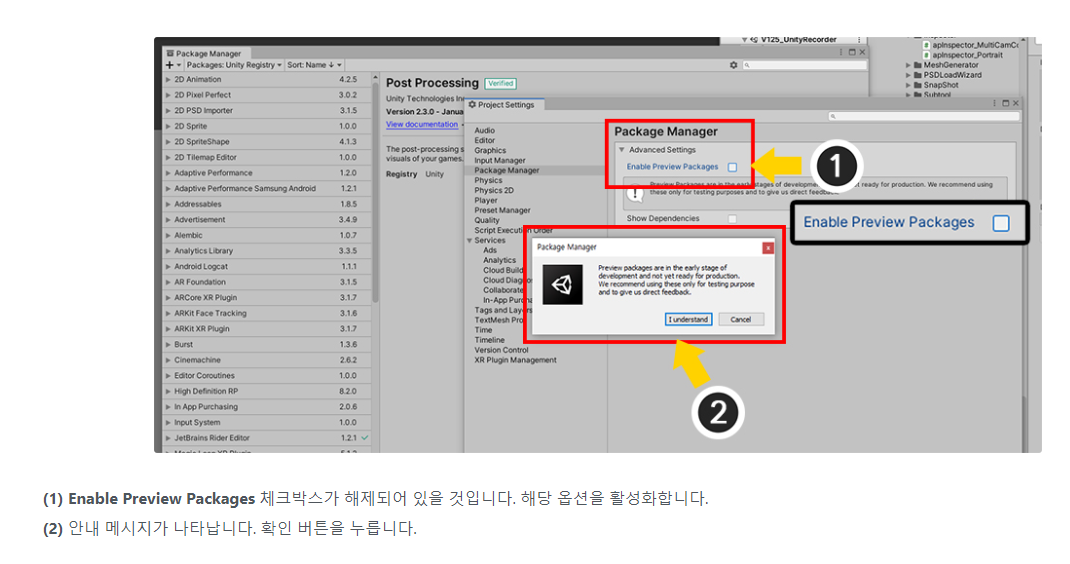
Task: Select the Project Settings tab
Action: (x=506, y=104)
